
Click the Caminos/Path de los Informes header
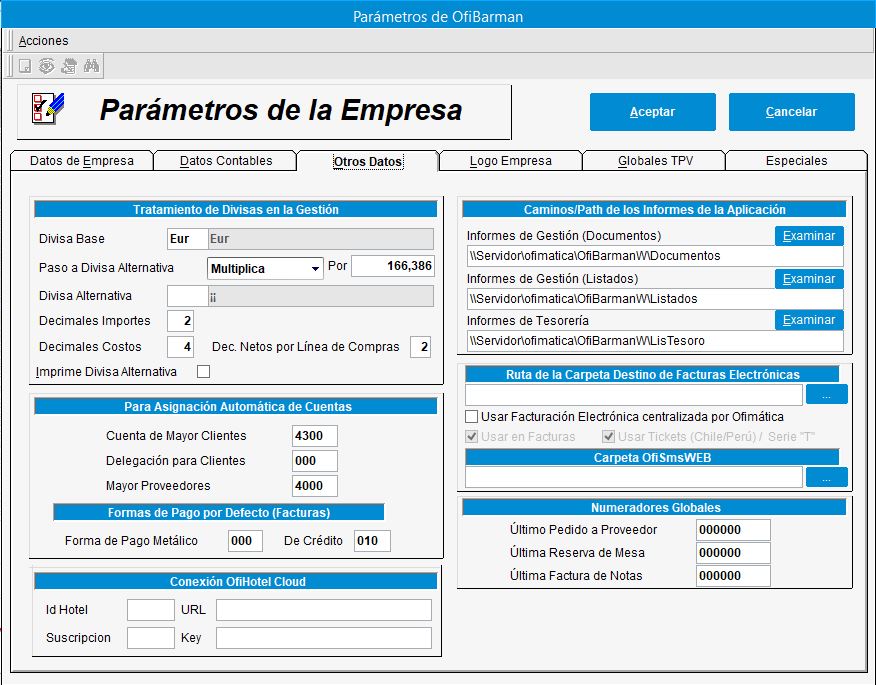click(654, 210)
